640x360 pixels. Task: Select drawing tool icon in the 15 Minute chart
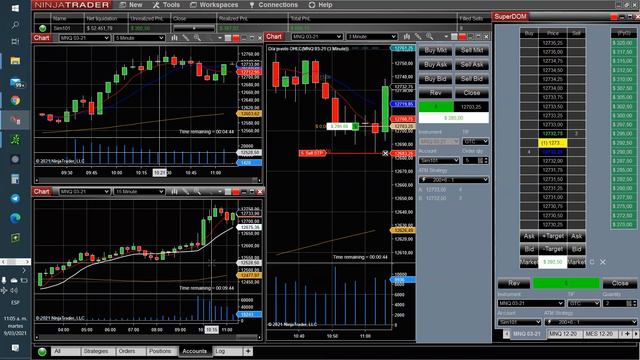(186, 191)
